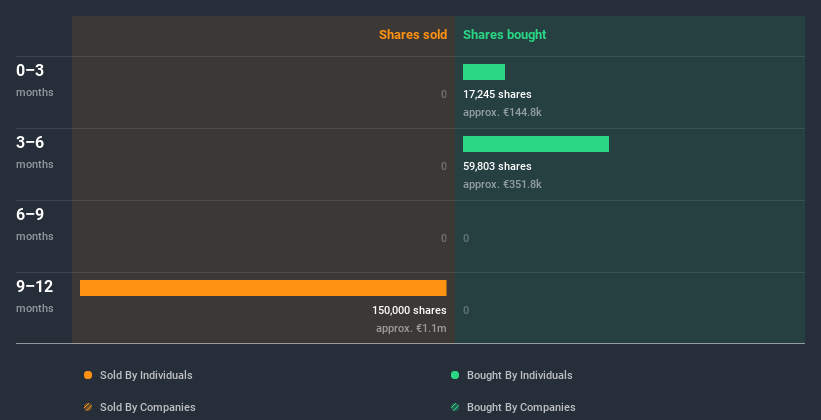This screenshot has width=821, height=420.
Task: Click the shares bought 0 in 6–9 months row
Action: pyautogui.click(x=466, y=238)
